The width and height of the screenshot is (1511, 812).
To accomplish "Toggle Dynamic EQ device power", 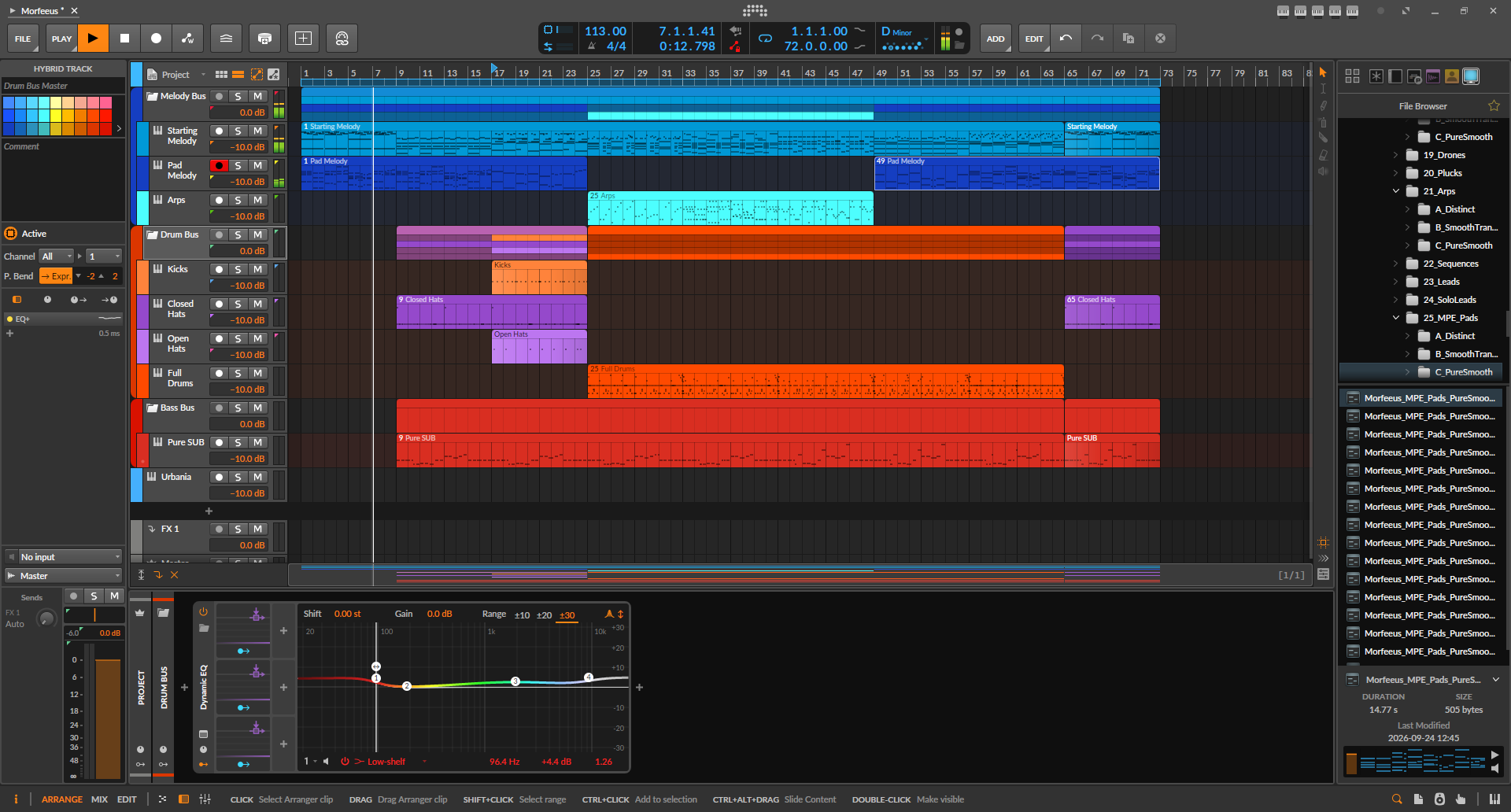I will click(203, 611).
